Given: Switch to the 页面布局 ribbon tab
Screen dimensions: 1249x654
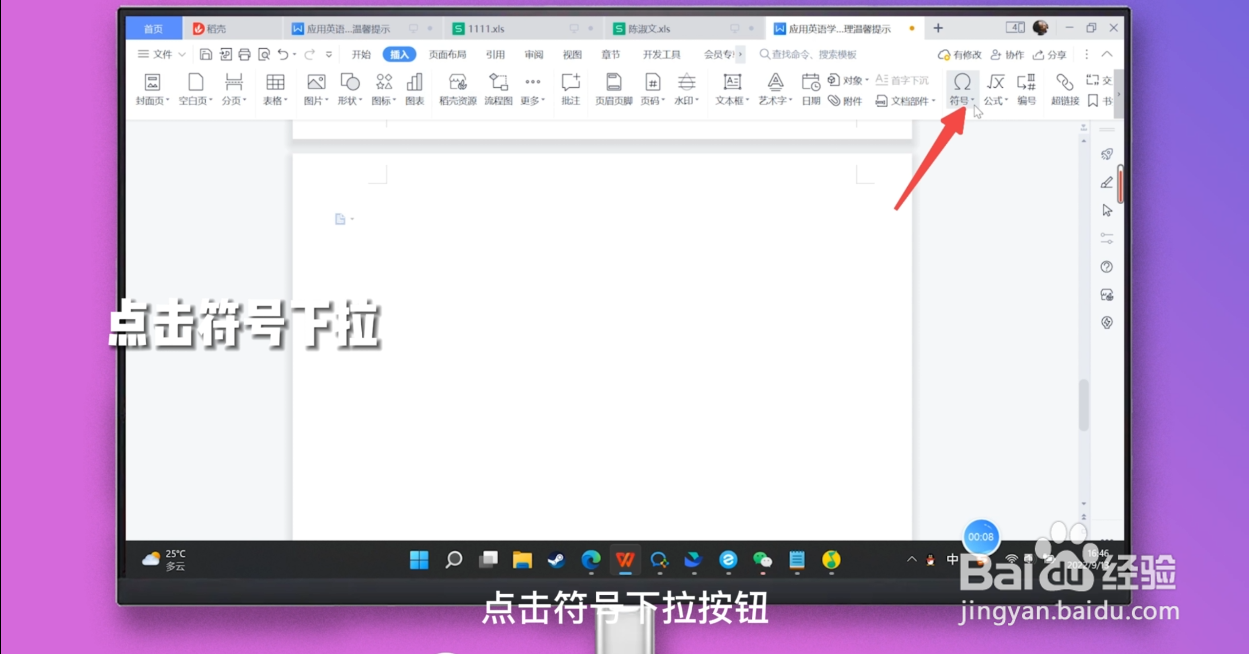Looking at the screenshot, I should [447, 54].
